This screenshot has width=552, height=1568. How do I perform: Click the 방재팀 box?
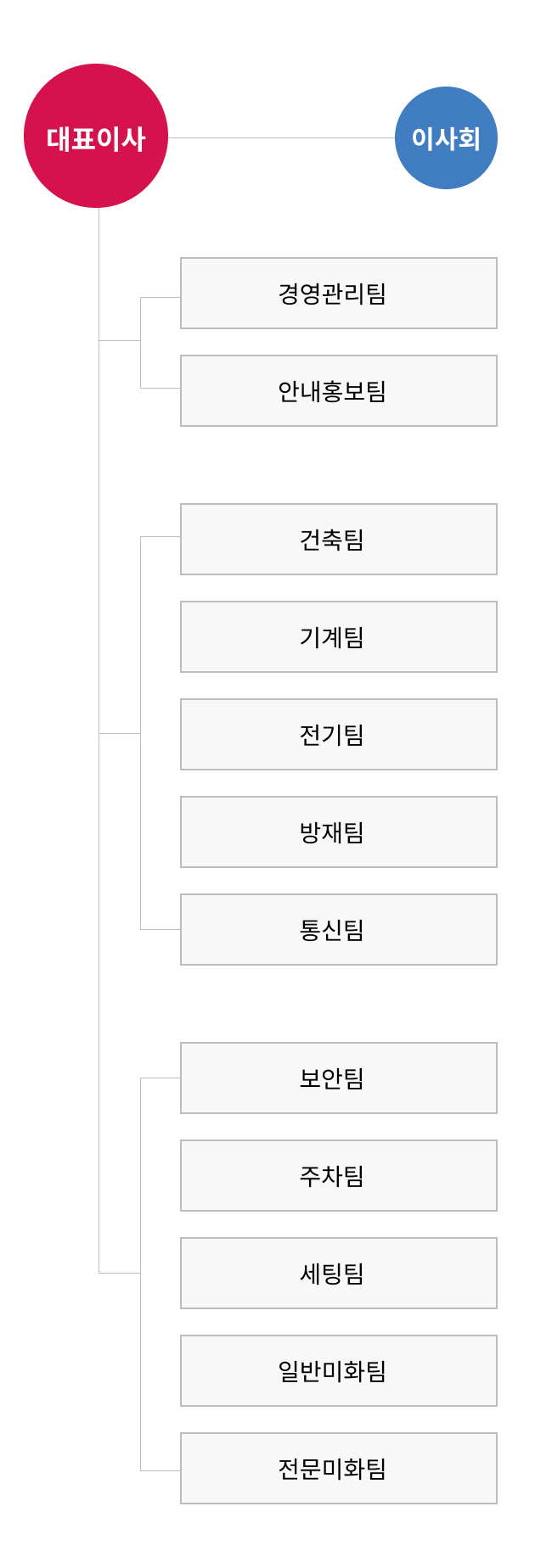point(339,832)
